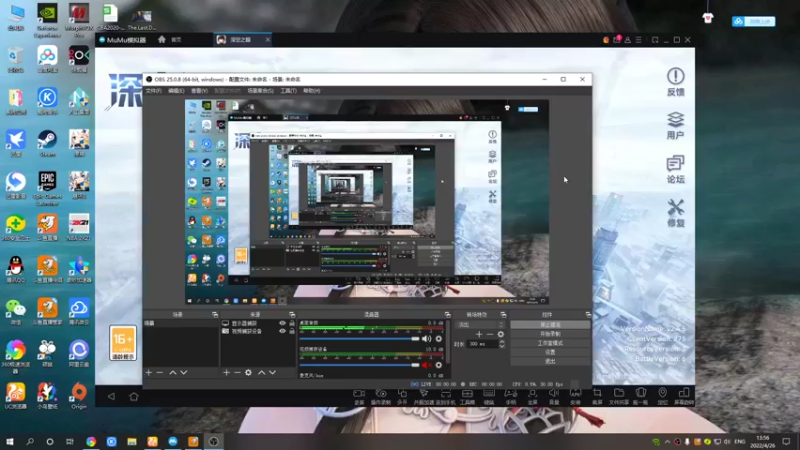Open the scene transition type dropdown
The width and height of the screenshot is (800, 450).
coord(481,325)
